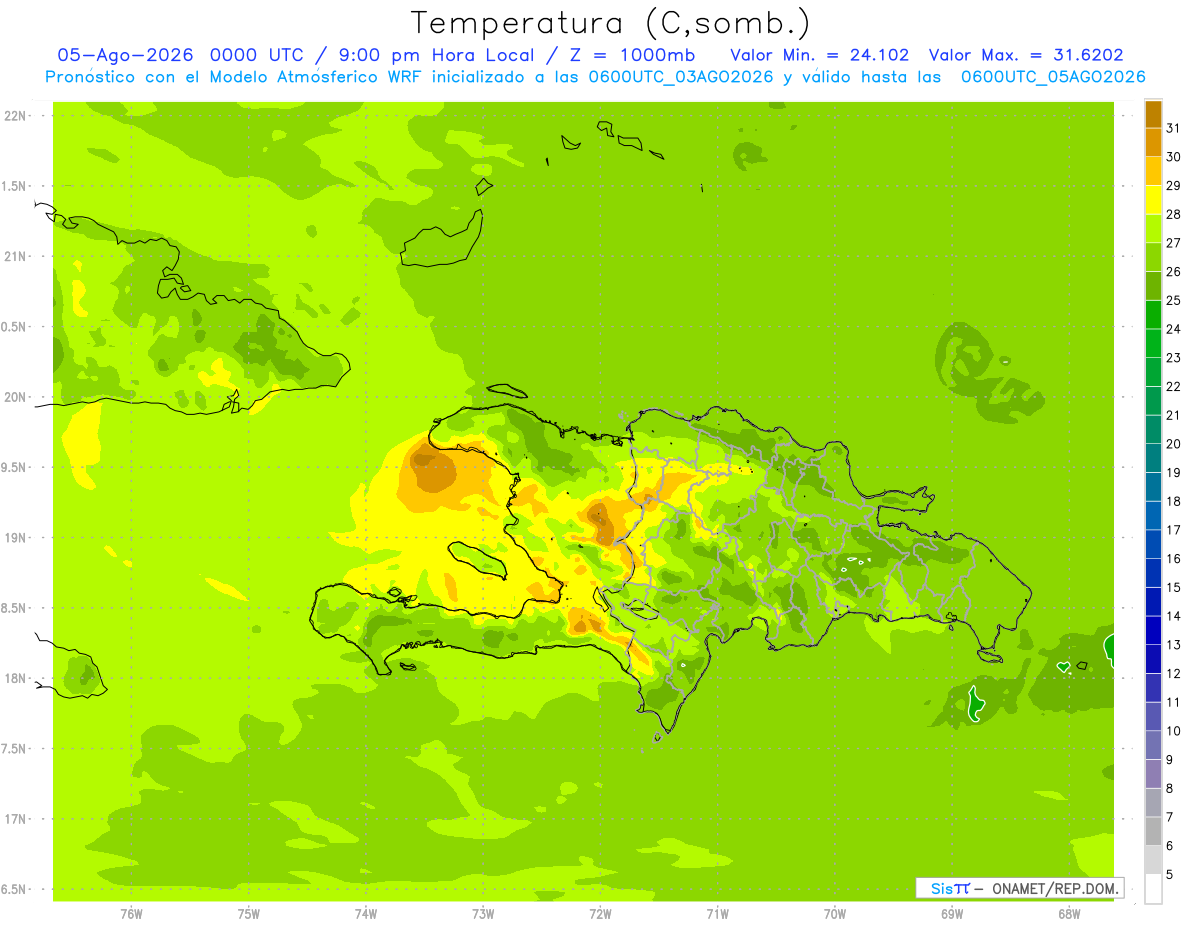The height and width of the screenshot is (927, 1200).
Task: Pick the purple legend band between 9 and 10
Action: pyautogui.click(x=1153, y=745)
